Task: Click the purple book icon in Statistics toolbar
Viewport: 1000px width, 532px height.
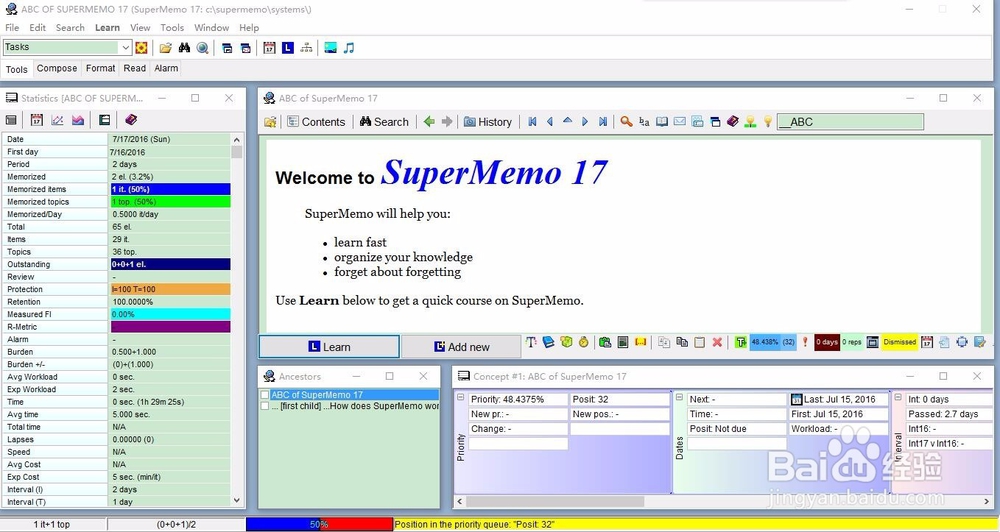Action: pos(131,120)
